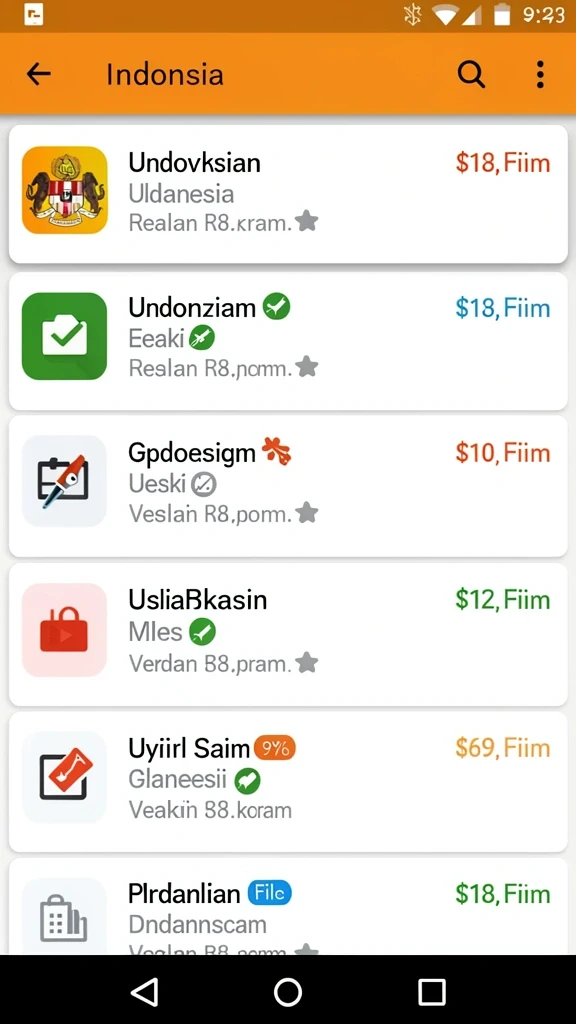Tap the back arrow in header
Screen dimensions: 576x1024
[x=39, y=74]
